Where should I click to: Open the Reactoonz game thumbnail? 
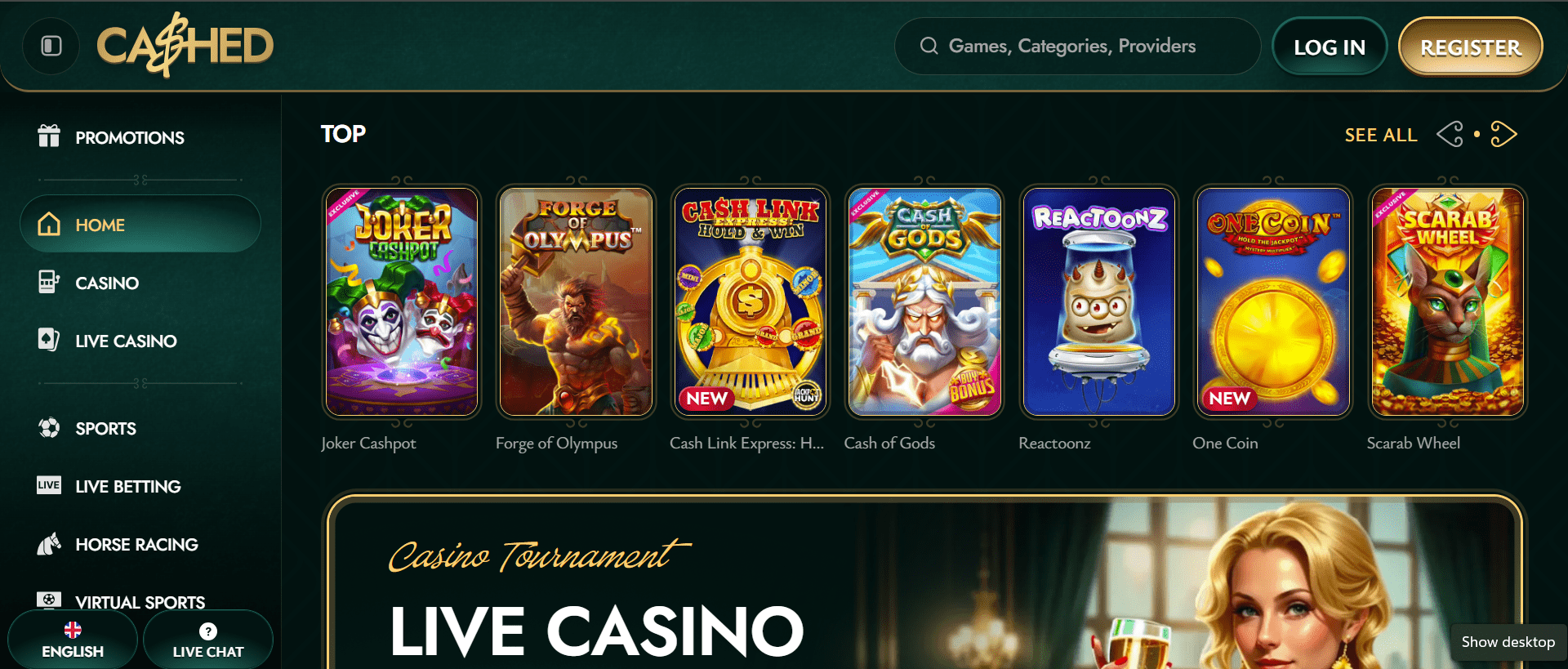[1099, 301]
